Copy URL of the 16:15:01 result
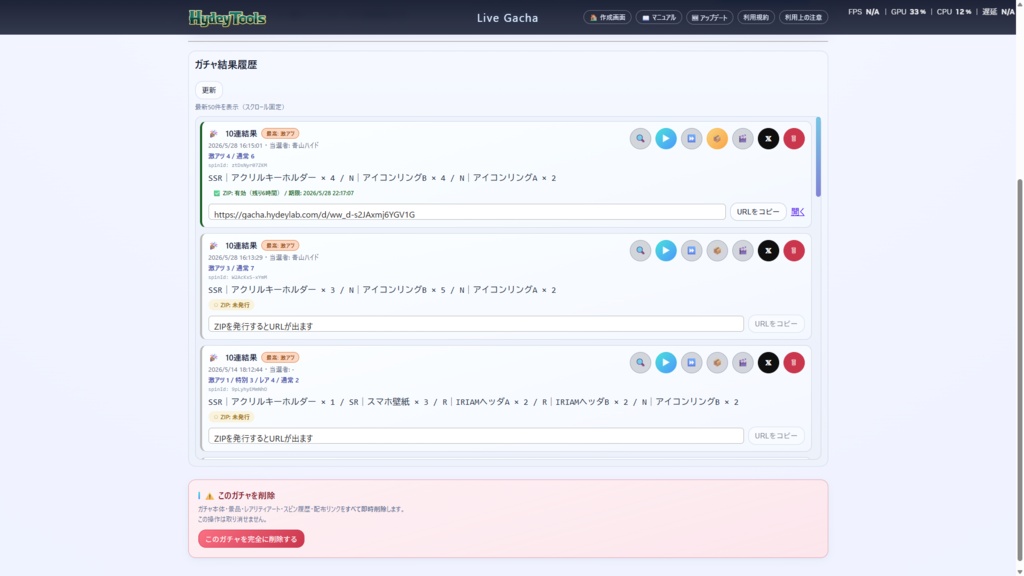 (758, 212)
